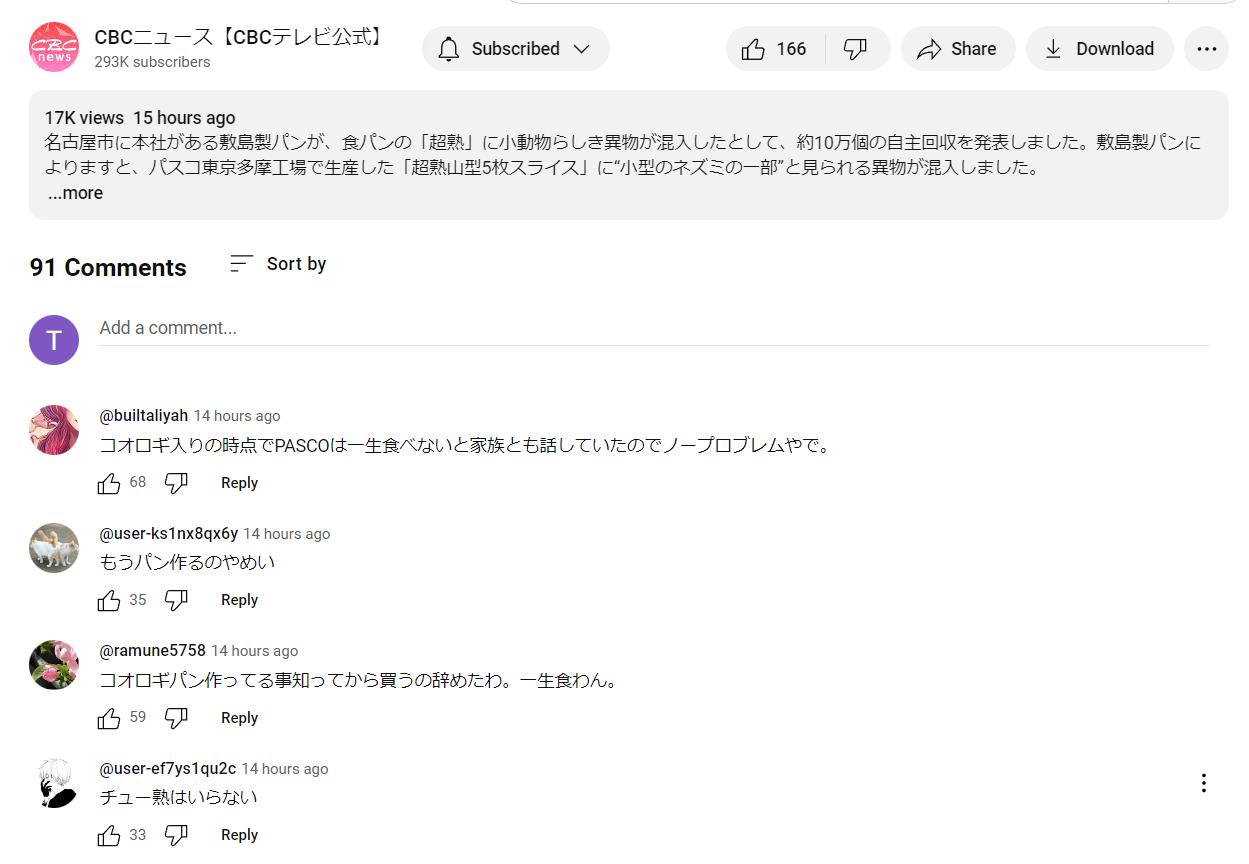Dislike @ramune5758's comment
This screenshot has width=1249, height=864.
coord(176,718)
